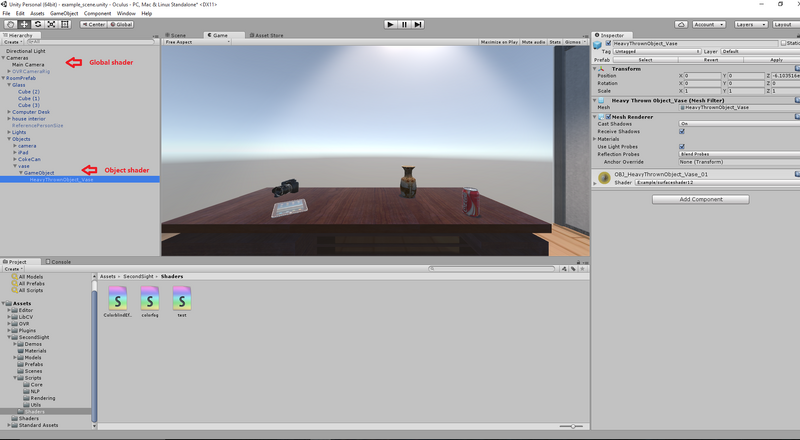The height and width of the screenshot is (440, 800).
Task: Click Add Component button
Action: coord(701,200)
